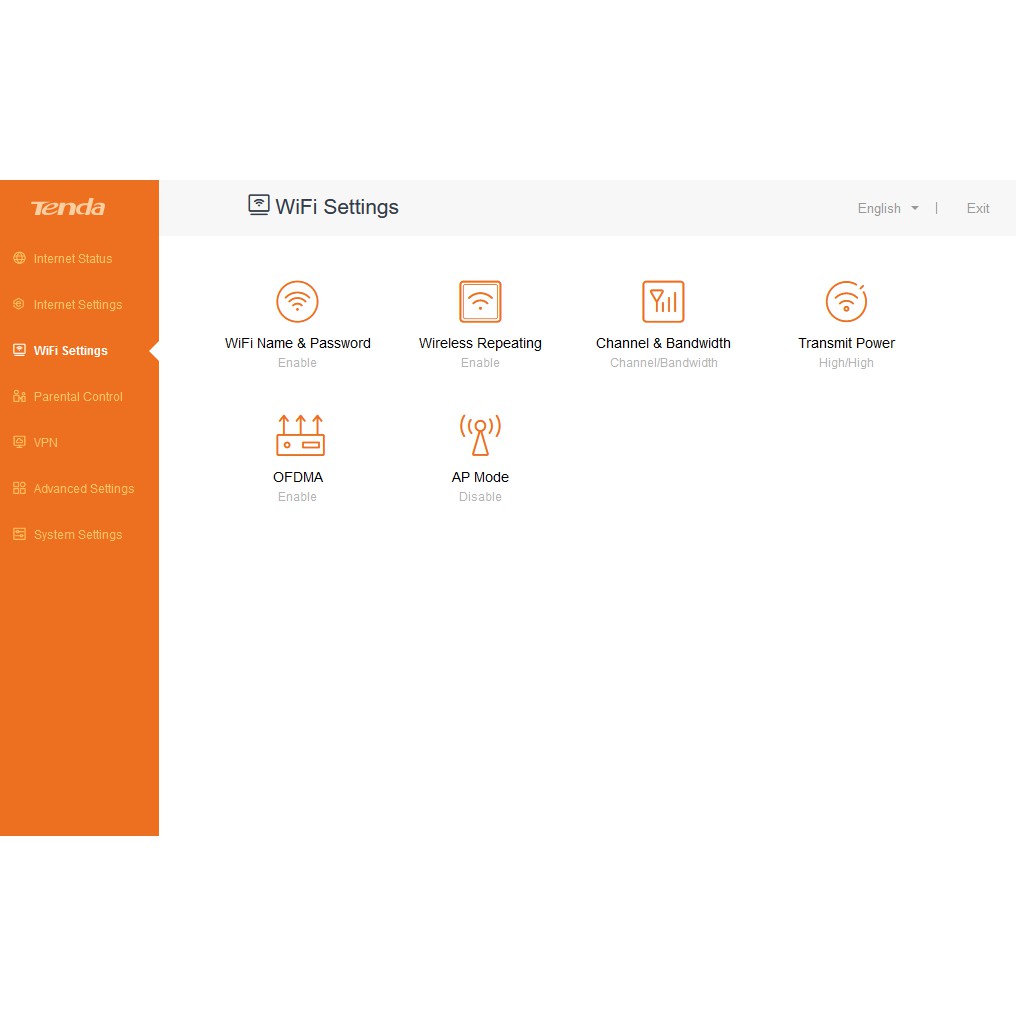Click the Exit link
The height and width of the screenshot is (1016, 1016).
click(x=977, y=209)
